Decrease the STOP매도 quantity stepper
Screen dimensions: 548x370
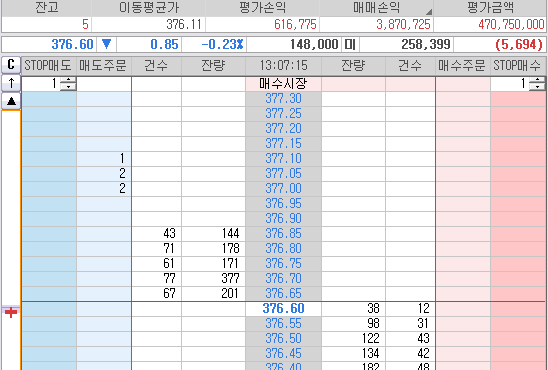click(x=68, y=87)
